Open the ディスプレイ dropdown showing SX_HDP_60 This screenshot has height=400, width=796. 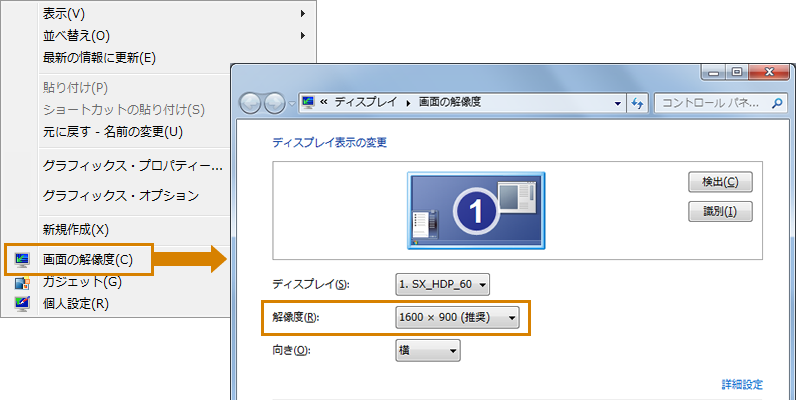click(x=443, y=284)
